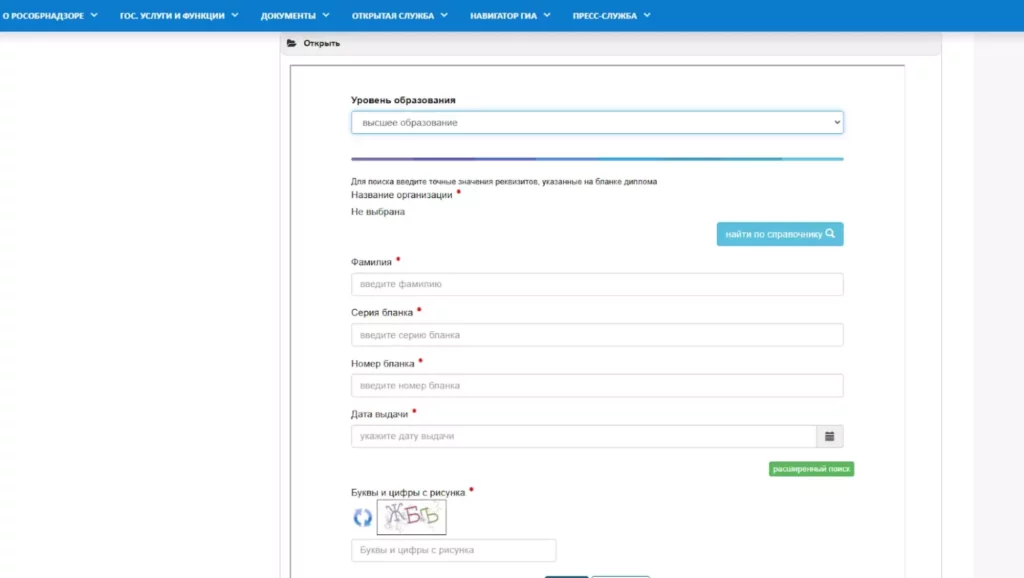
Task: Open the О Рособрнадзоре menu
Action: 50,16
